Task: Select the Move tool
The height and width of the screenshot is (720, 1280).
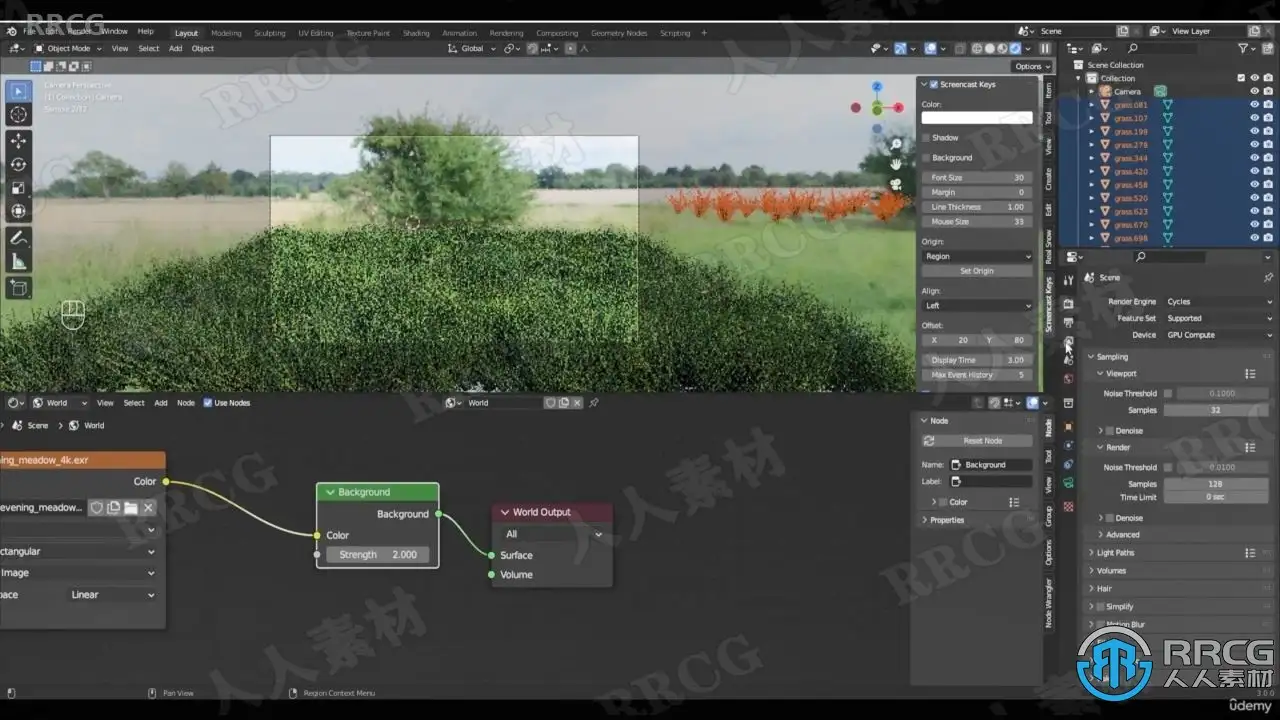Action: tap(18, 140)
